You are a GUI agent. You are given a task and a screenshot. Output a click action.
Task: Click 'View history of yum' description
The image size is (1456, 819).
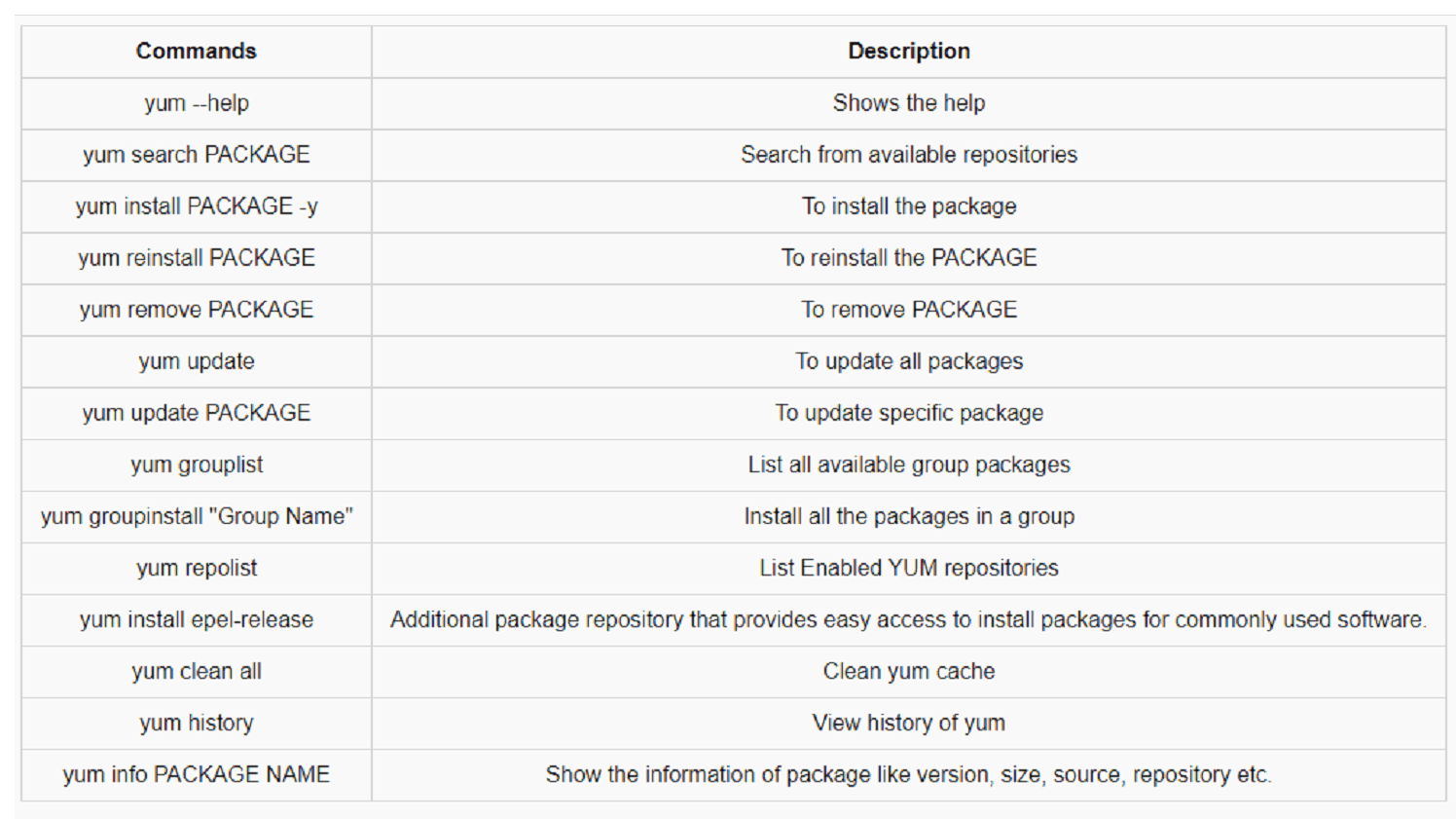[x=909, y=723]
